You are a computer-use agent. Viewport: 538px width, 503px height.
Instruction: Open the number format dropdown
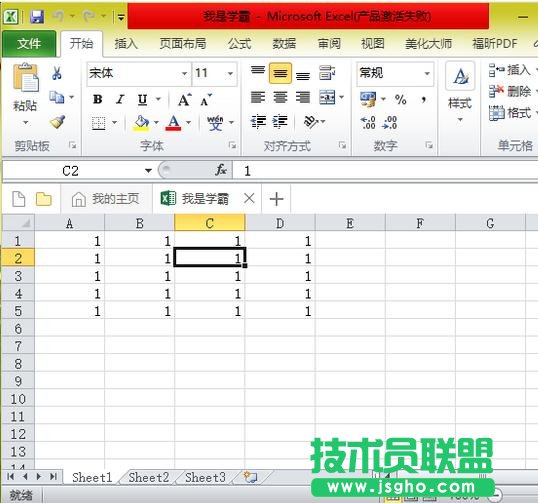pyautogui.click(x=427, y=73)
